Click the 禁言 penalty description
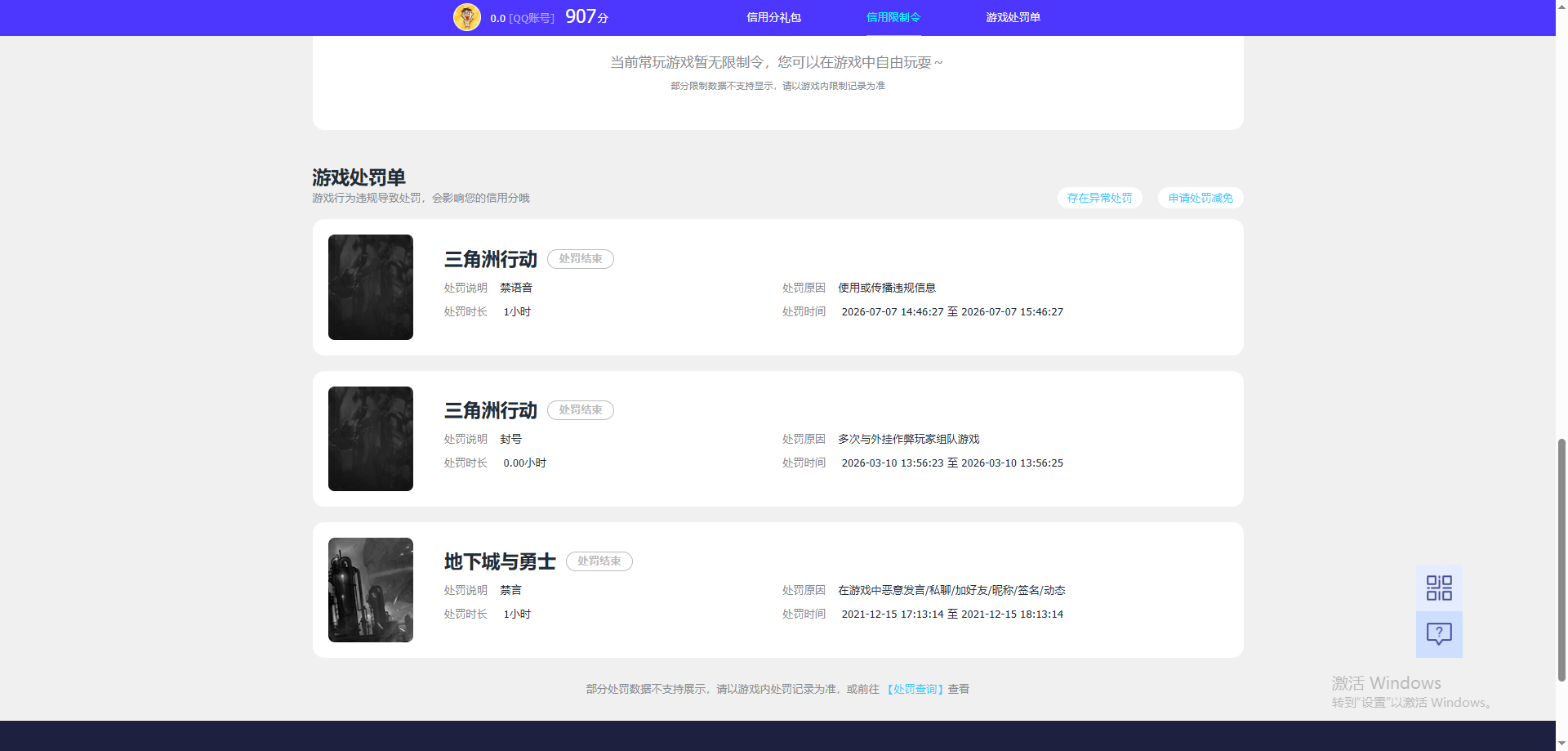The image size is (1568, 751). tap(511, 590)
